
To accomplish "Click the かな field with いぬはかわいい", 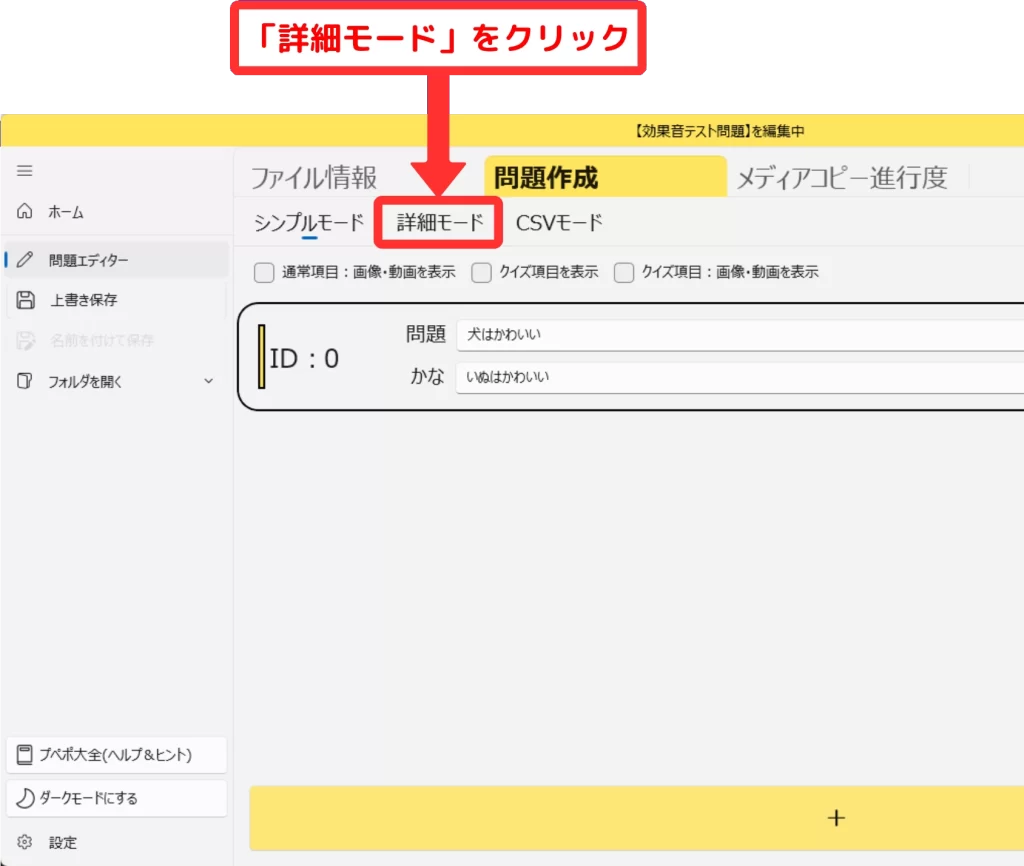I will [x=738, y=377].
